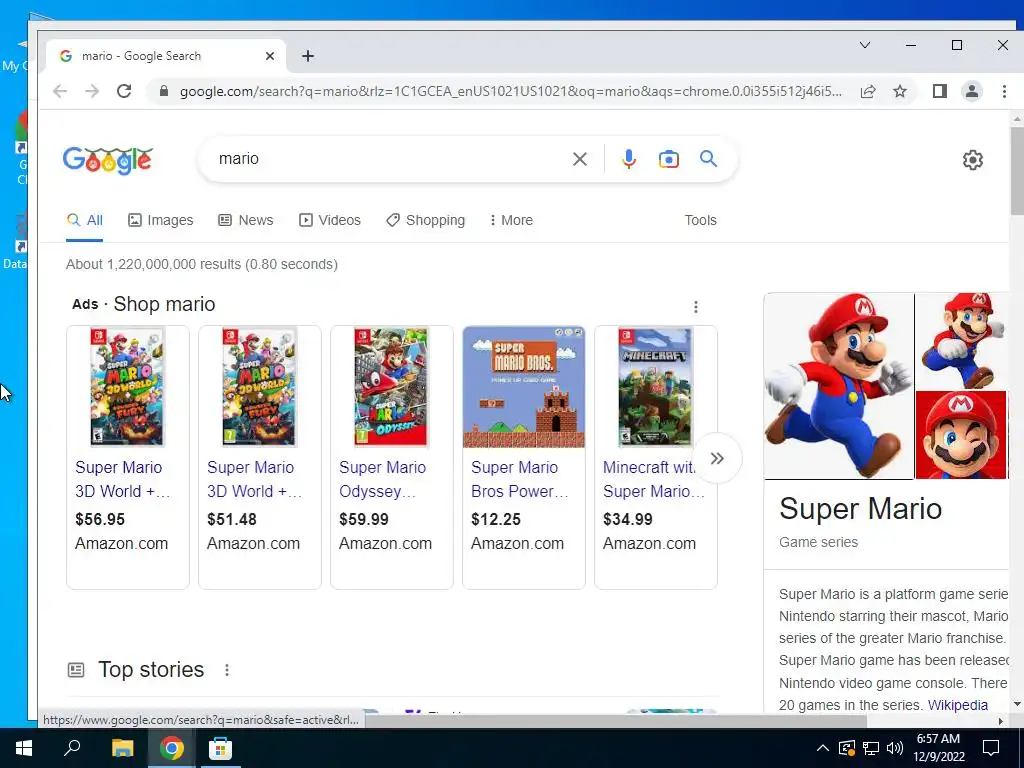Select the All results tab
The width and height of the screenshot is (1024, 768).
[84, 220]
